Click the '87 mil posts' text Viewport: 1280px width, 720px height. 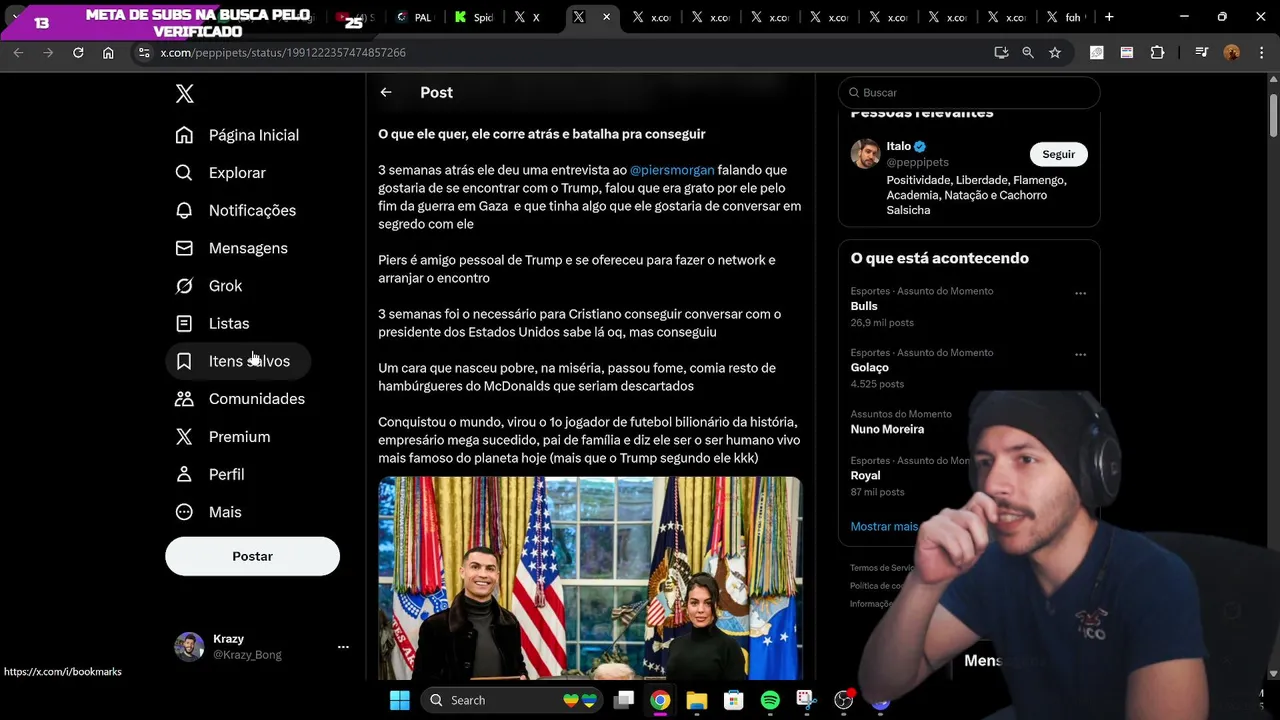tap(877, 492)
